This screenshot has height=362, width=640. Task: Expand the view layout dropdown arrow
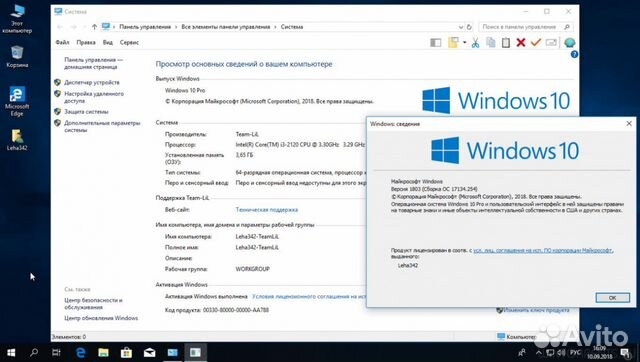point(464,42)
